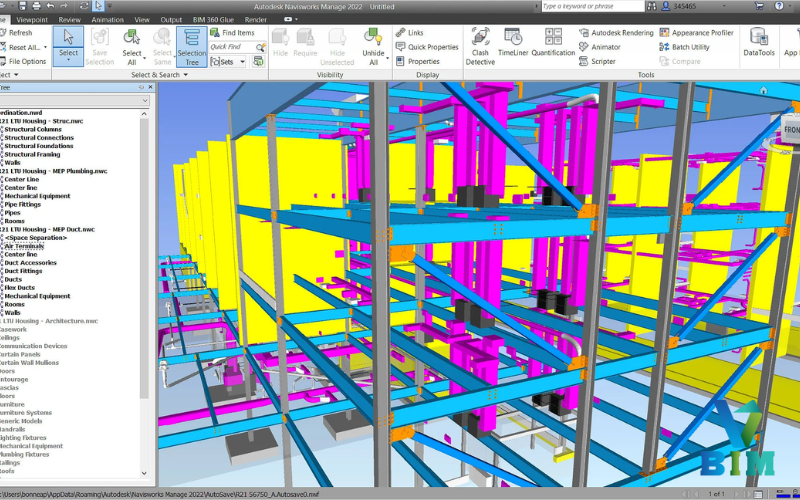Toggle the Properties window
This screenshot has width=800, height=500.
[418, 61]
